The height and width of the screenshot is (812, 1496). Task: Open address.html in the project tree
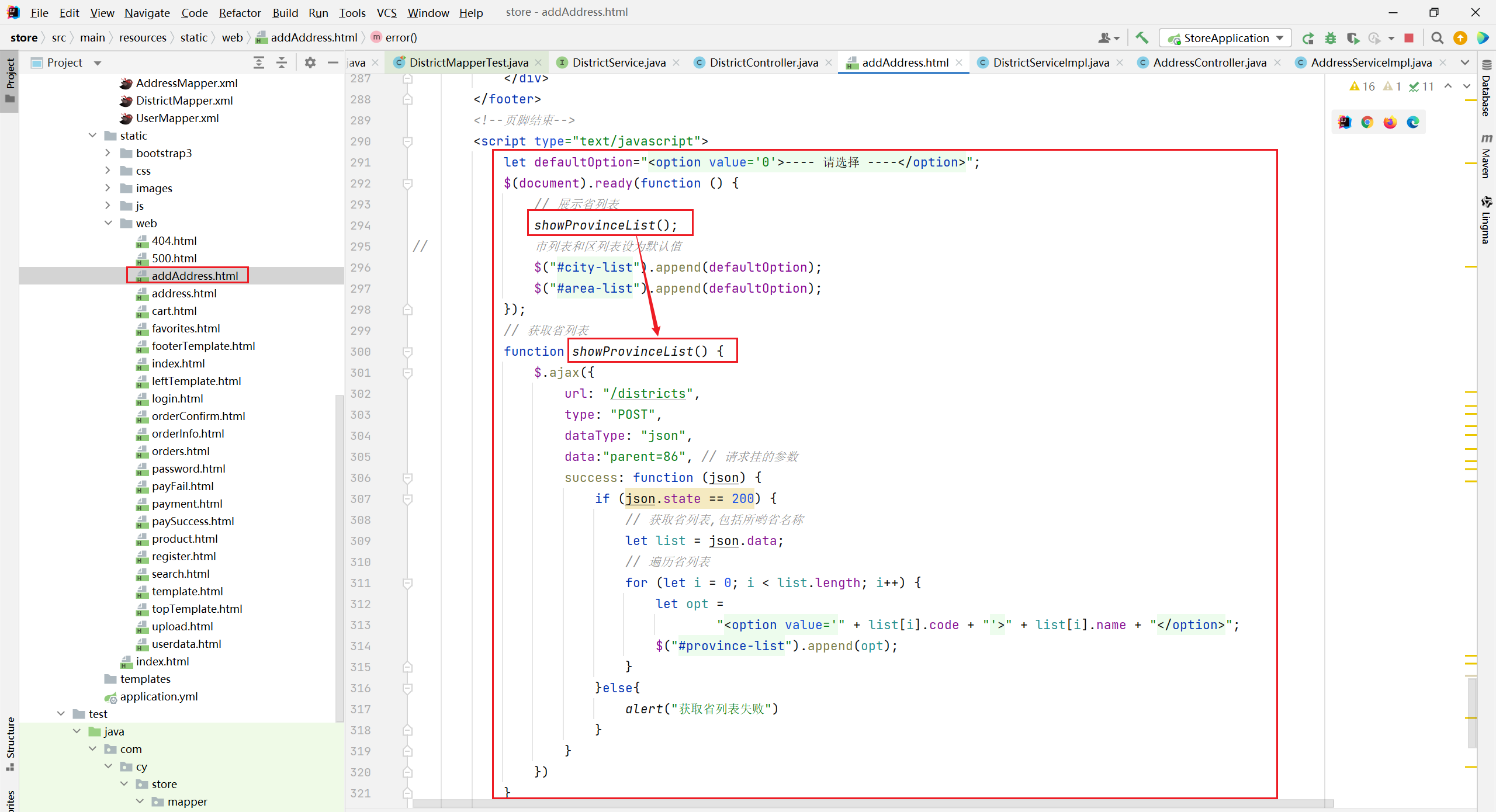tap(183, 293)
